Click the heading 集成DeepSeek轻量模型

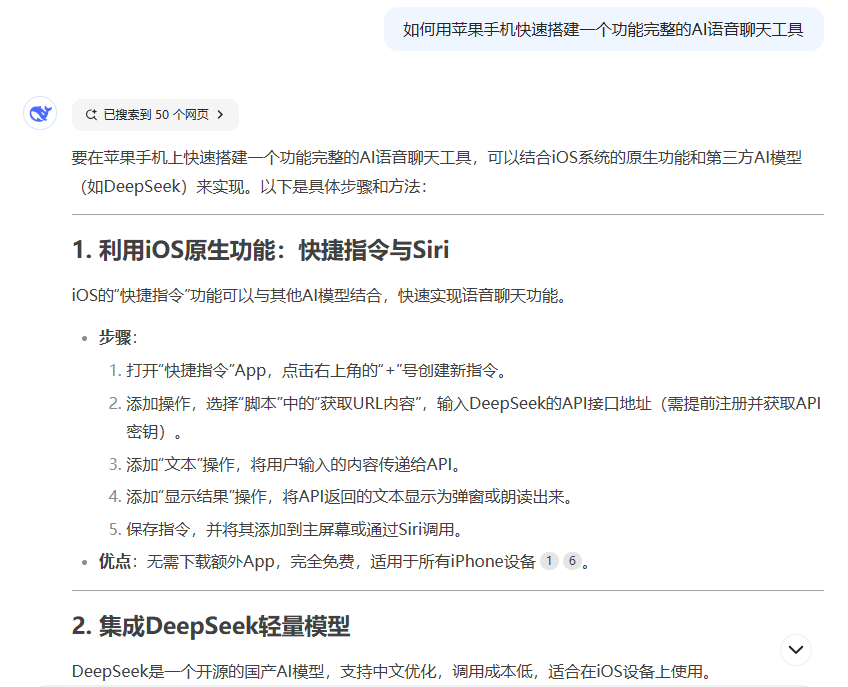211,626
